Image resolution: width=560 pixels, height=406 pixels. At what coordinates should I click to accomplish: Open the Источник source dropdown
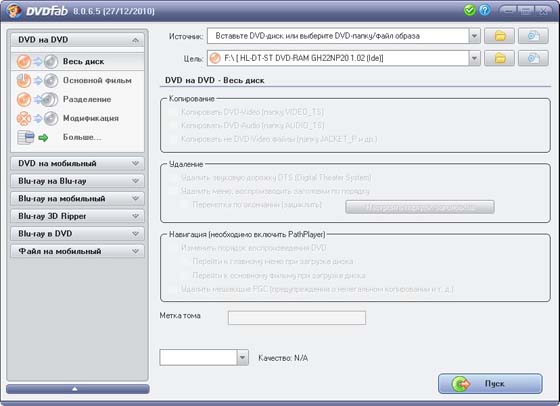474,36
